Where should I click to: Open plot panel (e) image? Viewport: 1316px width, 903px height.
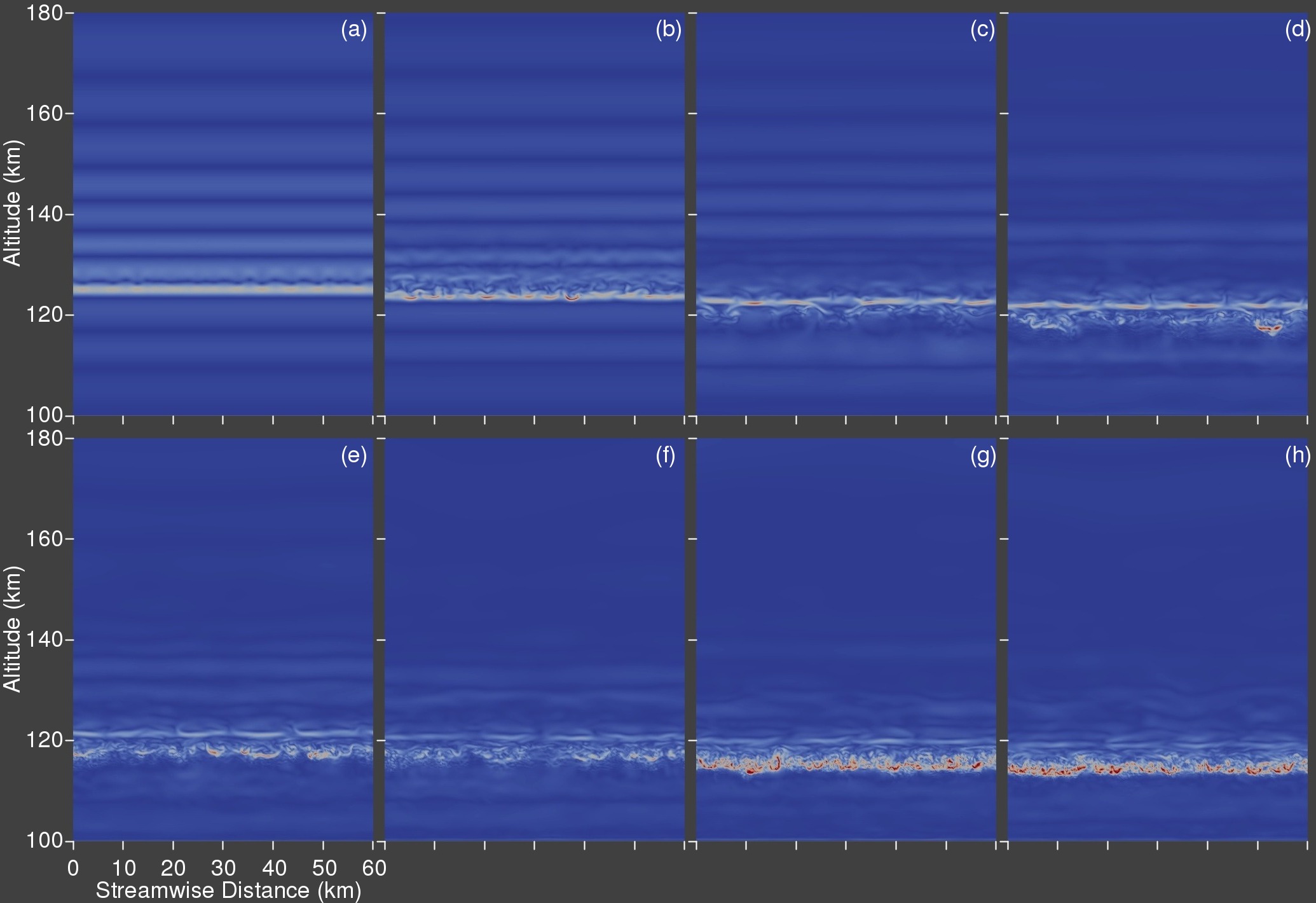click(x=223, y=639)
